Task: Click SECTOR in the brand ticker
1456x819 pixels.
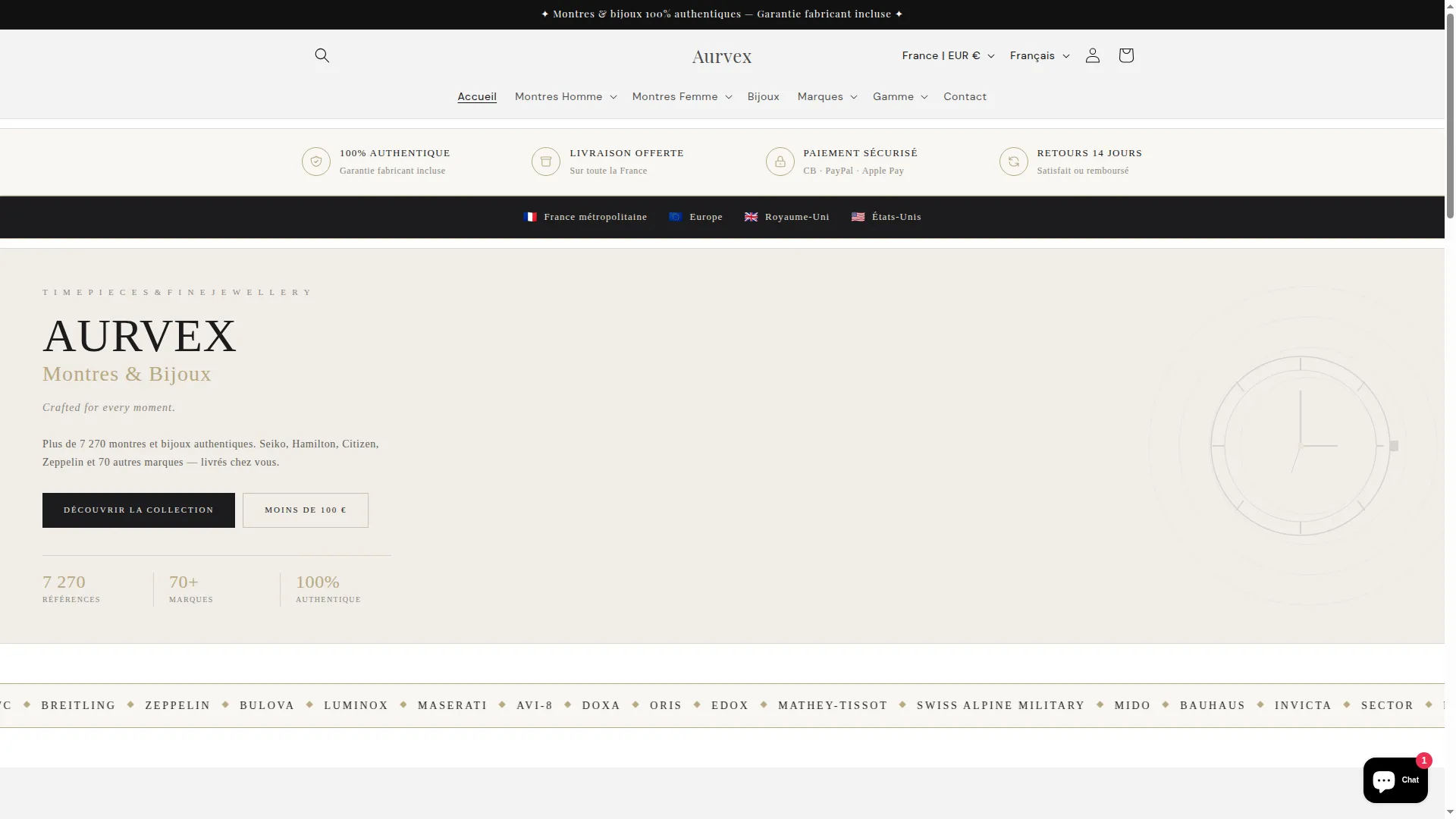Action: (1387, 705)
